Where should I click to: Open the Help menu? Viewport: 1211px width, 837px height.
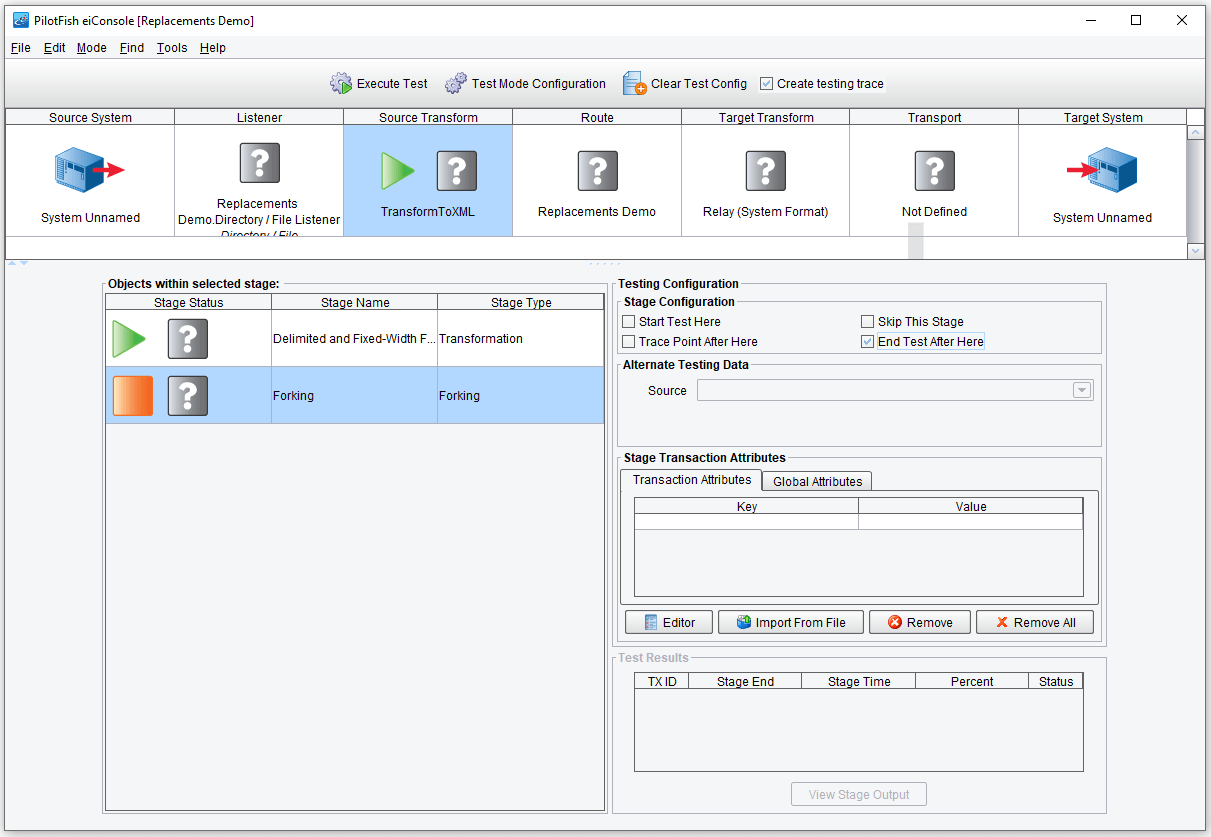pos(213,48)
